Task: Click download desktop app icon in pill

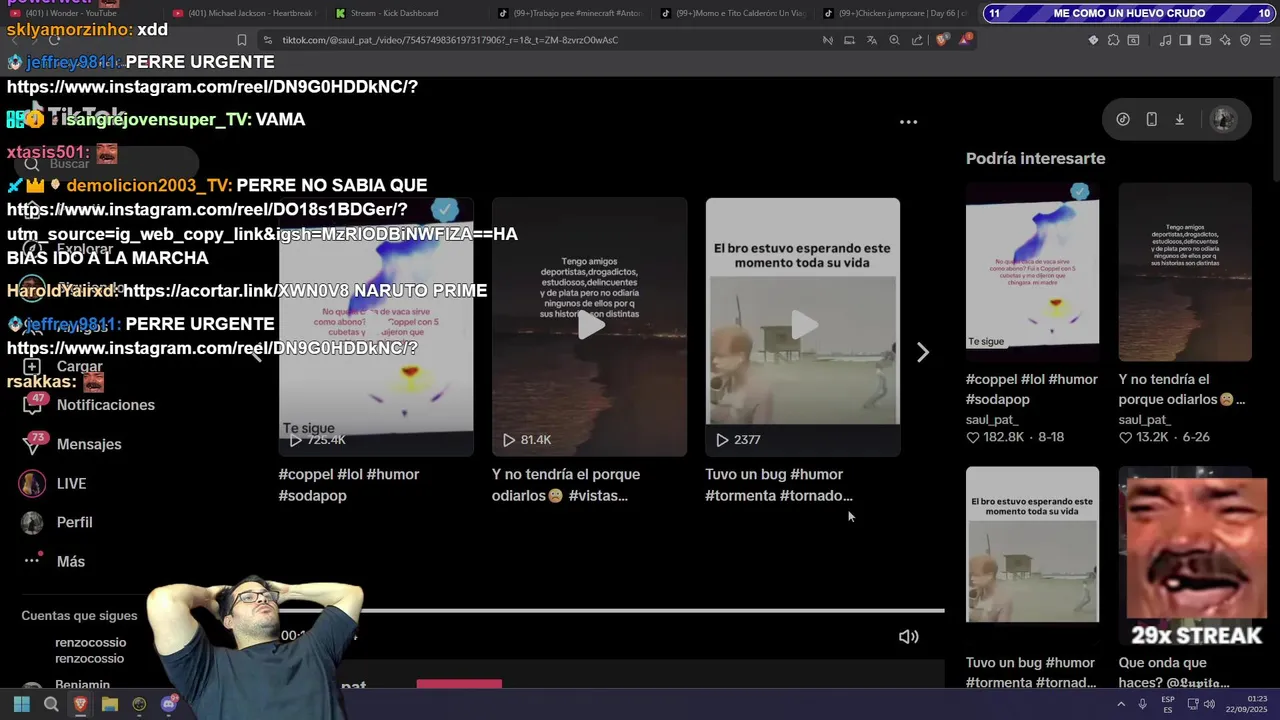Action: click(x=1179, y=119)
